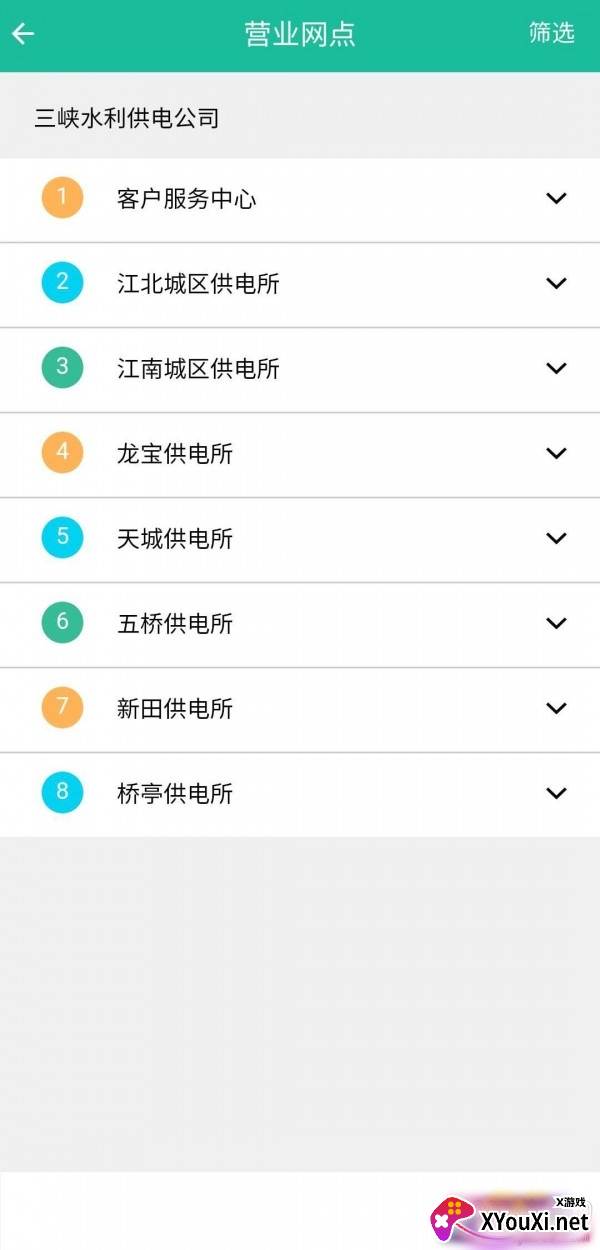Select the 营业网点 title bar
This screenshot has width=600, height=1250.
tap(300, 33)
